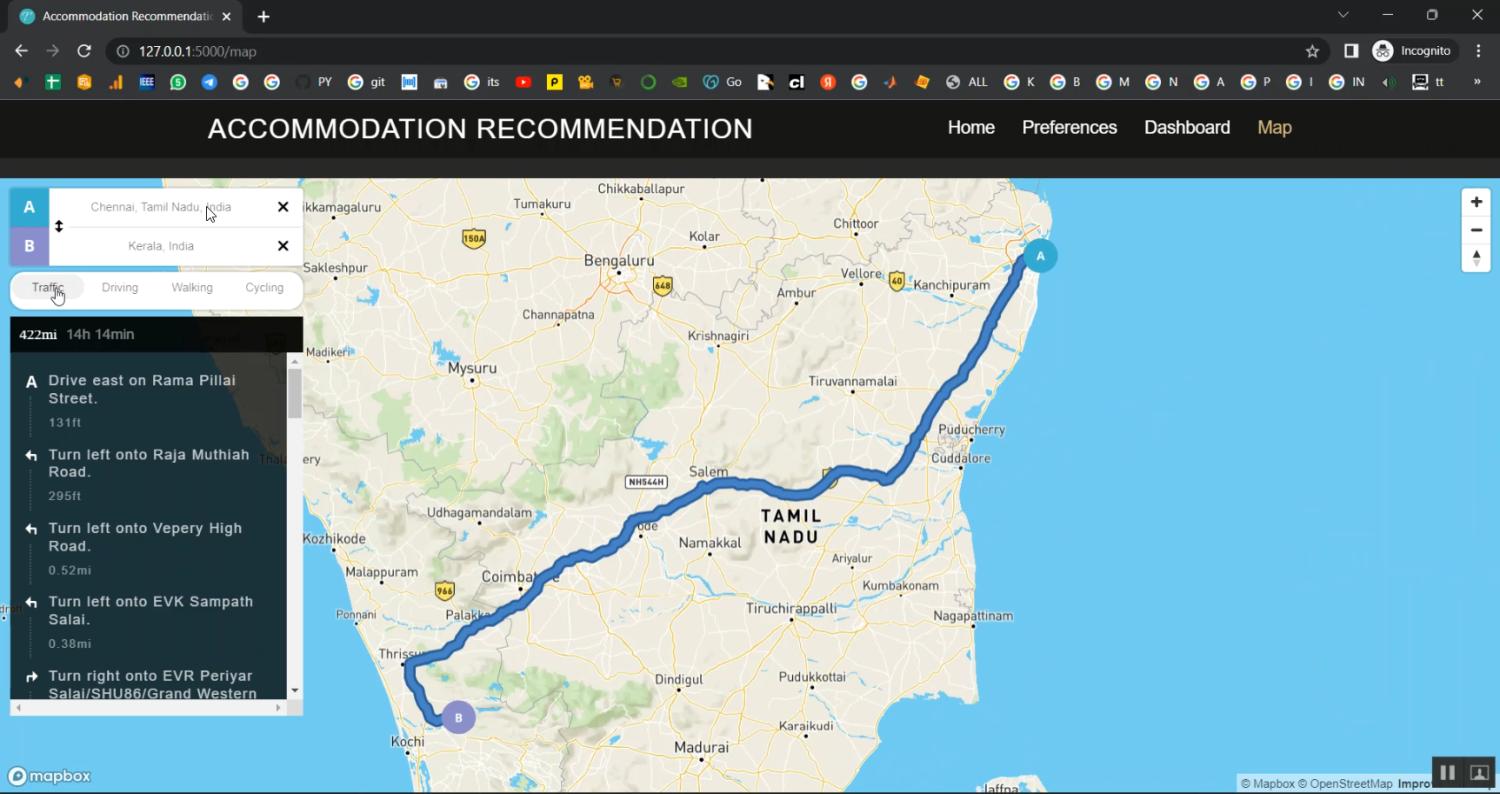
Task: Choose Cycling routing profile
Action: (264, 288)
